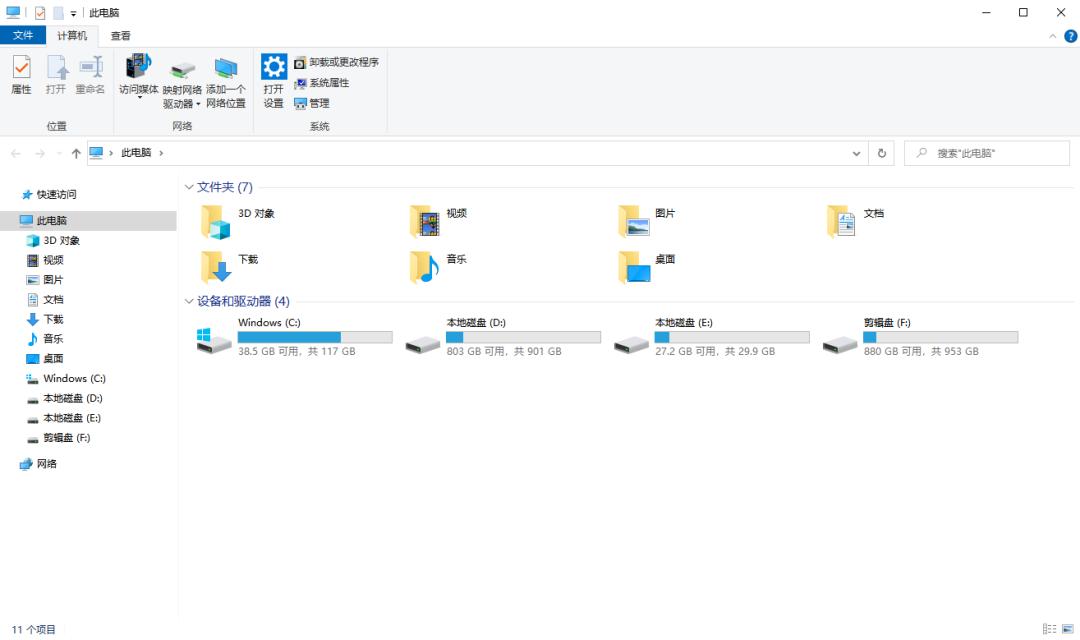
Task: Click 下载 in the navigation pane
Action: pos(53,320)
